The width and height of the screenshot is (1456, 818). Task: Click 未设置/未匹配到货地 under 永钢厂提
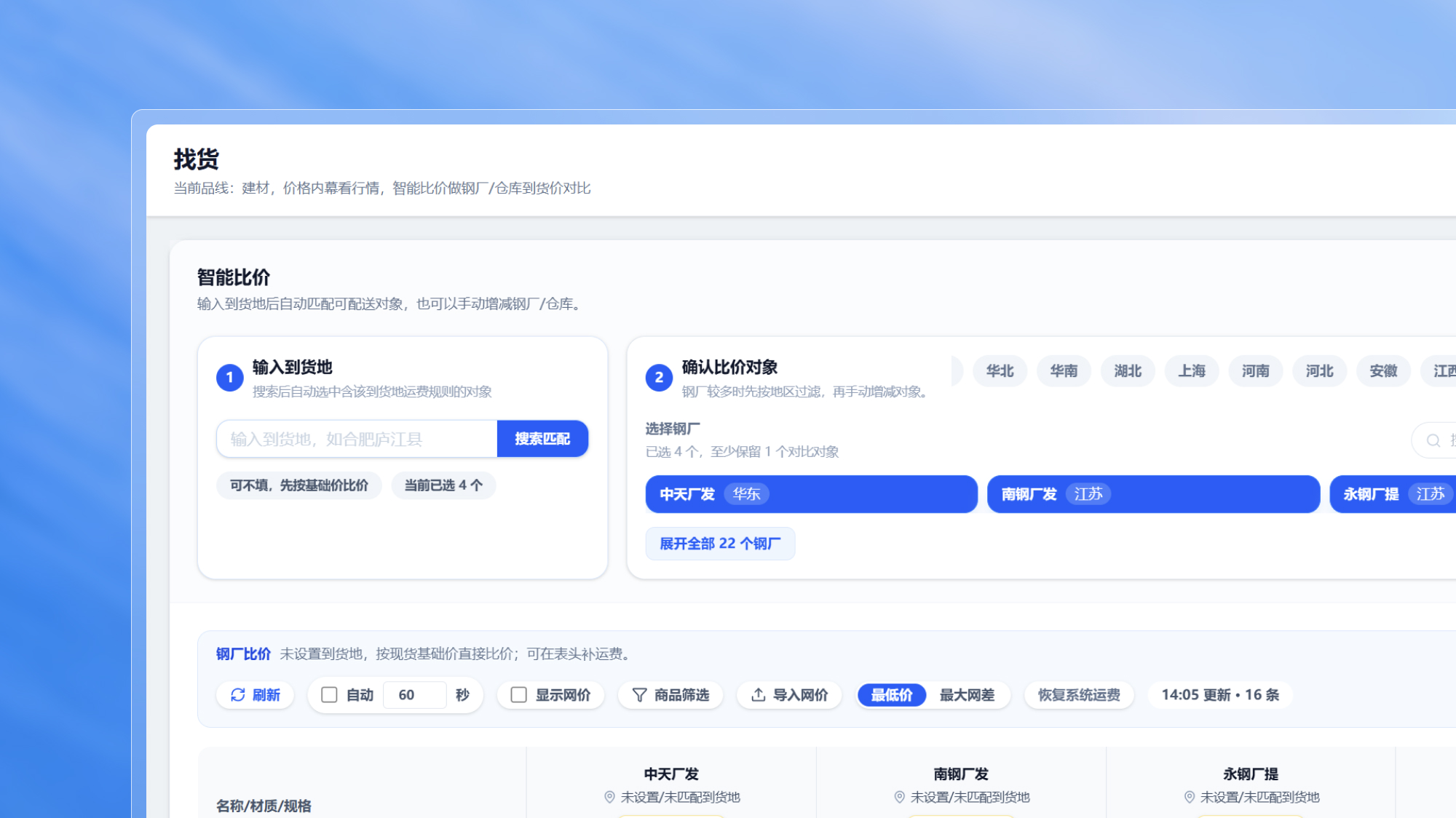(1259, 798)
